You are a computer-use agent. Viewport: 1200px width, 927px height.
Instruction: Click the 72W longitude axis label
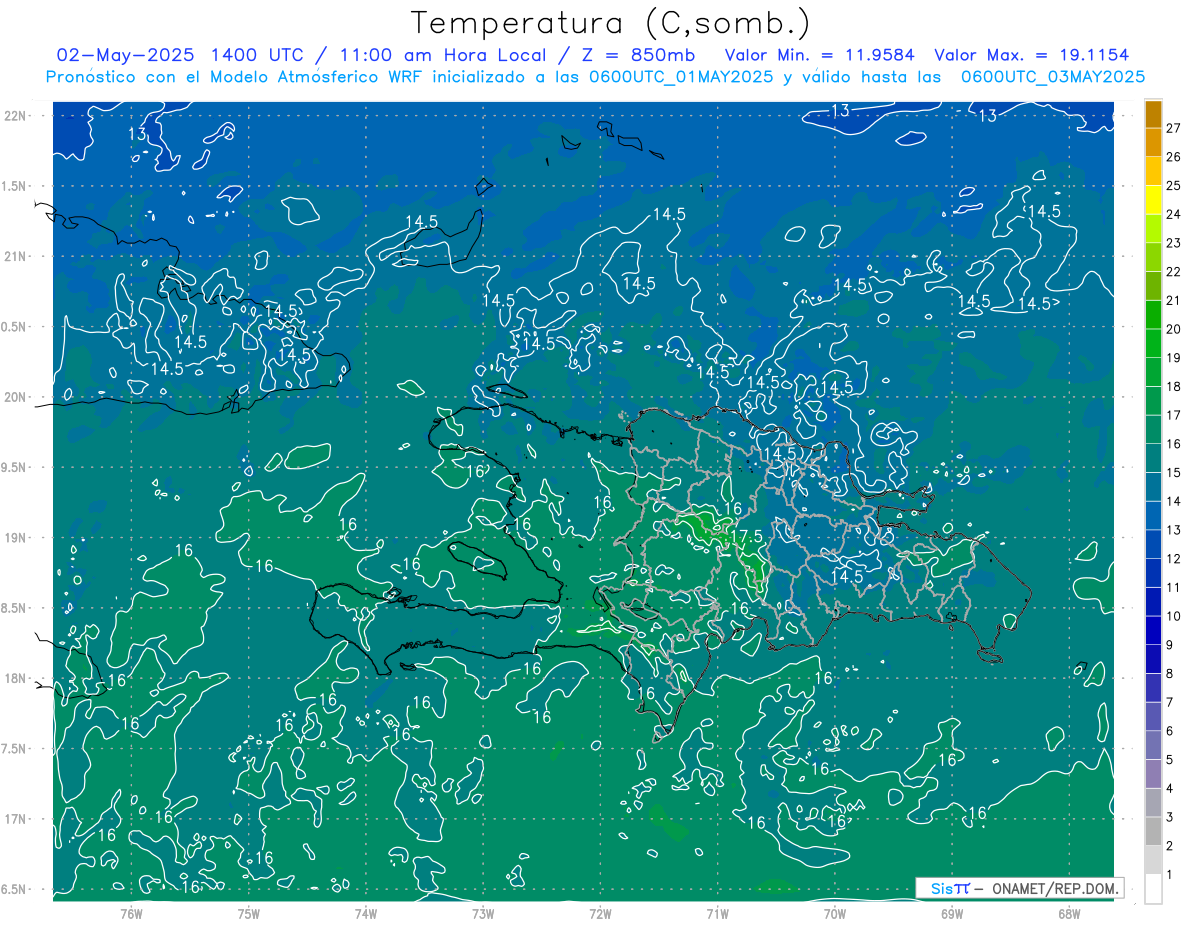(600, 914)
